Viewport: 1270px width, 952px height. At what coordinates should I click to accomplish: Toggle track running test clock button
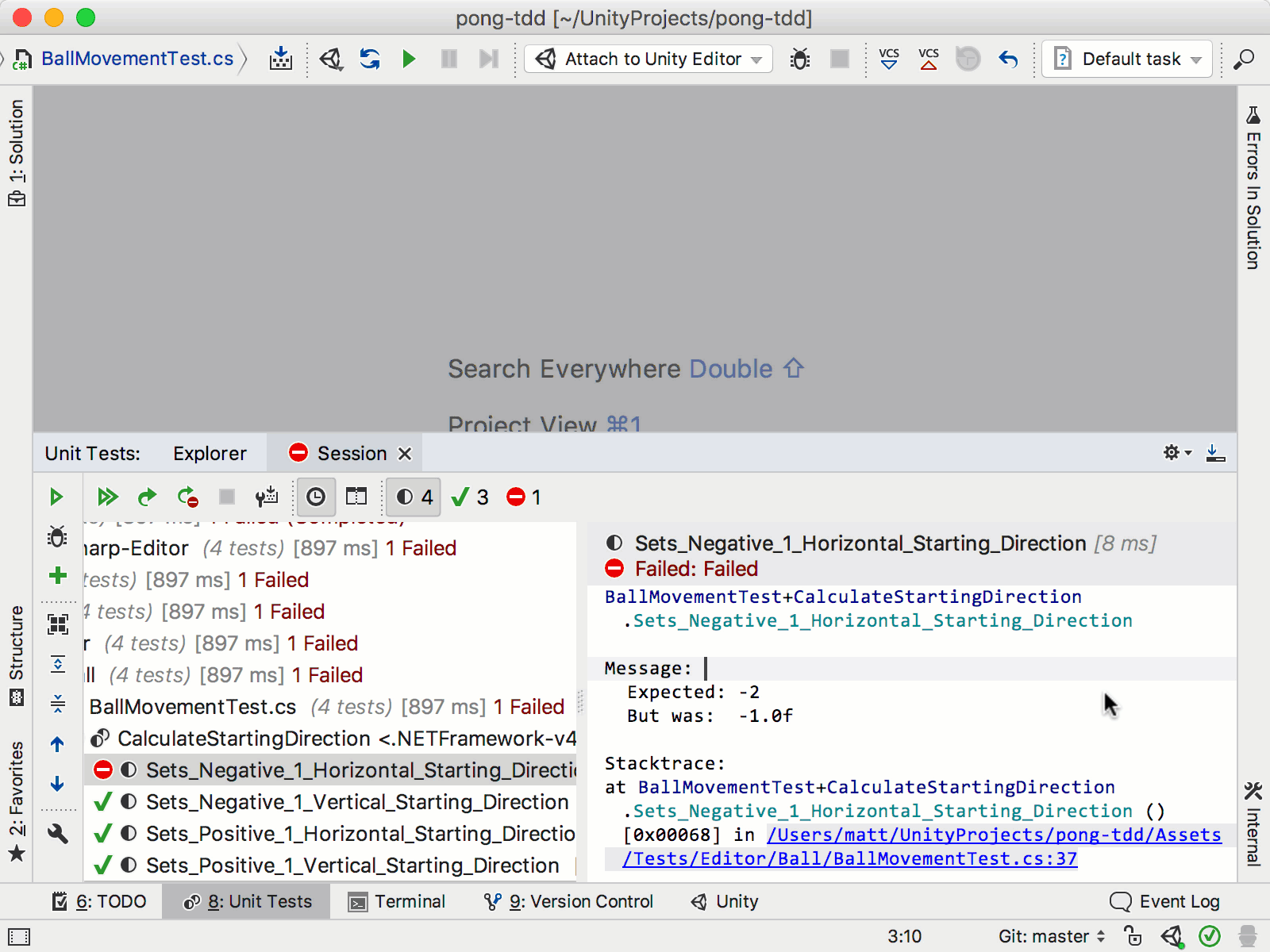[x=316, y=497]
